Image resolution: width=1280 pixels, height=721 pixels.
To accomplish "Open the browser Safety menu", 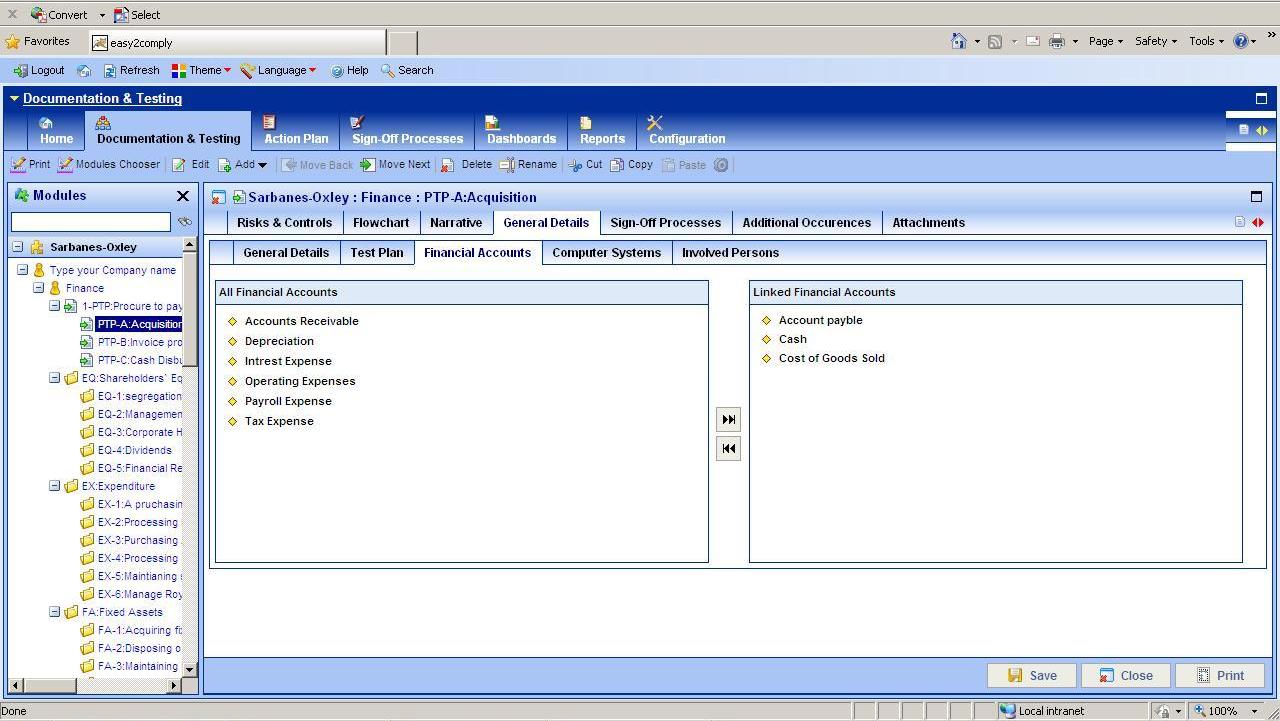I will tap(1155, 41).
